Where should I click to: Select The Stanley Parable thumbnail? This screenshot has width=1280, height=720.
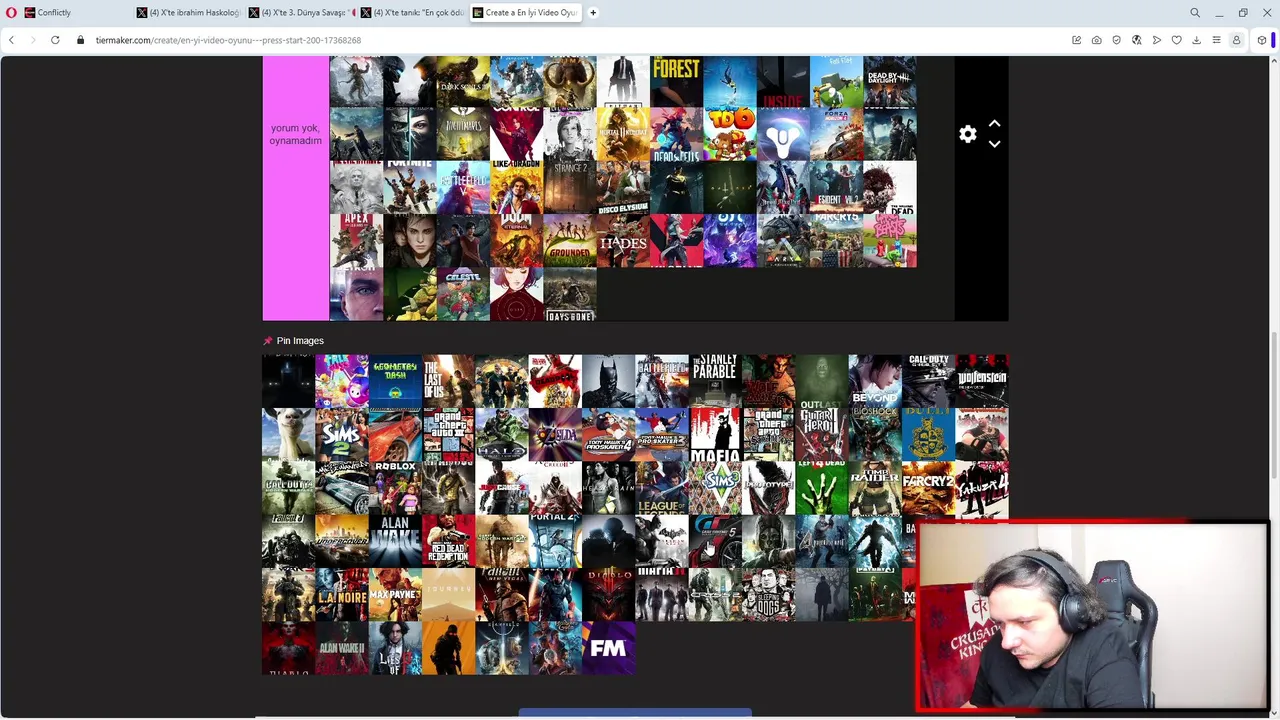click(715, 381)
